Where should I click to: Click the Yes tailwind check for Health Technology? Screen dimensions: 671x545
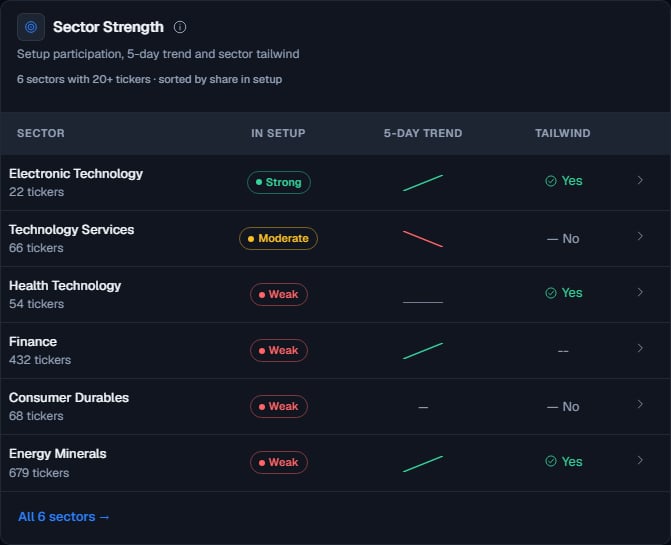coord(564,293)
